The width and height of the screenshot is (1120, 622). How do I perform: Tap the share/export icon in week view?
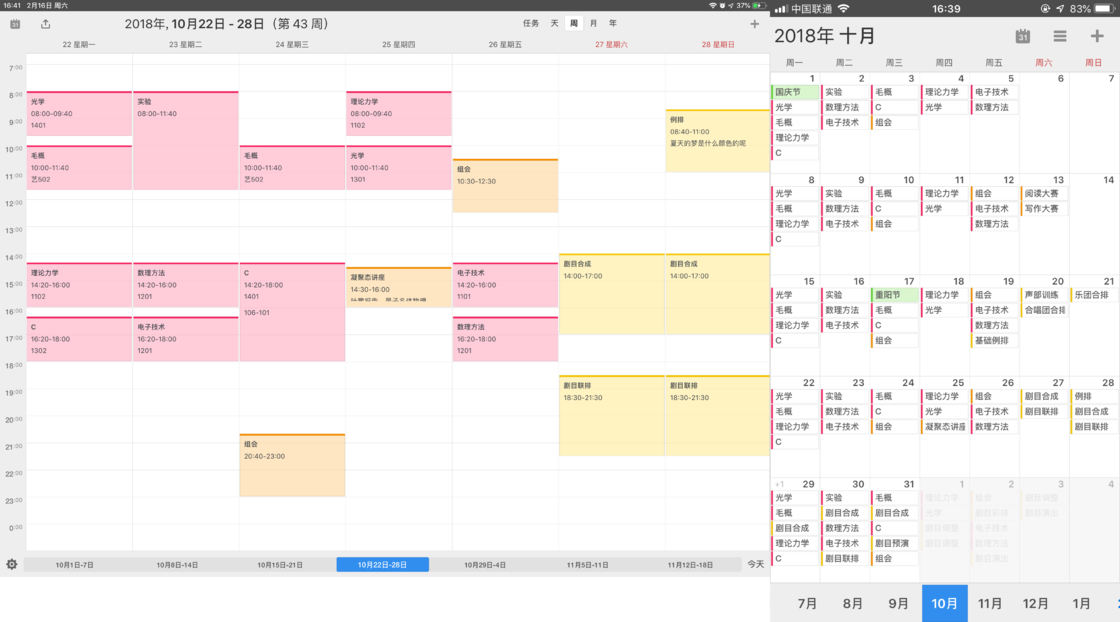pos(46,24)
